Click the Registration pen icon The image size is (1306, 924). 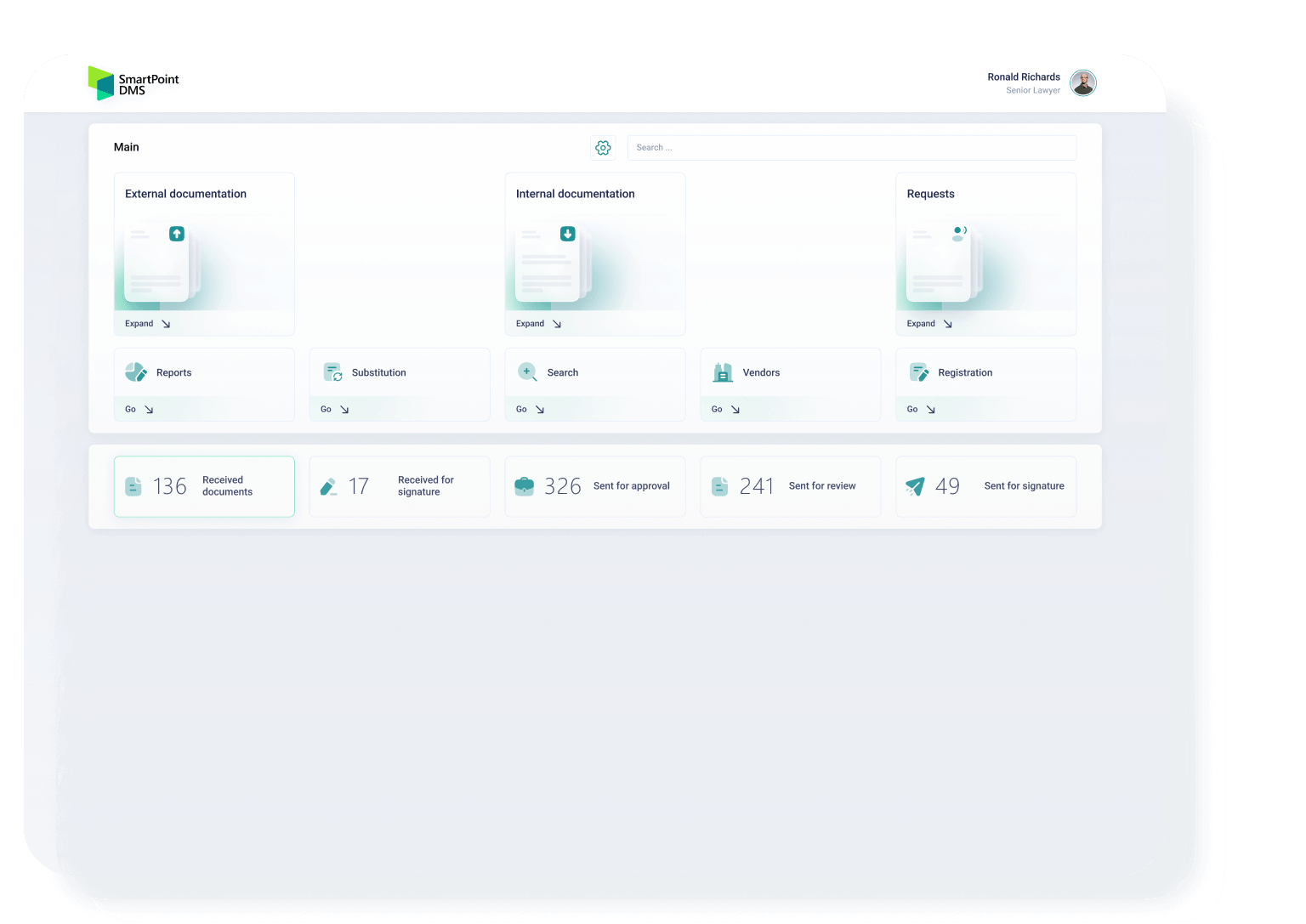click(919, 371)
